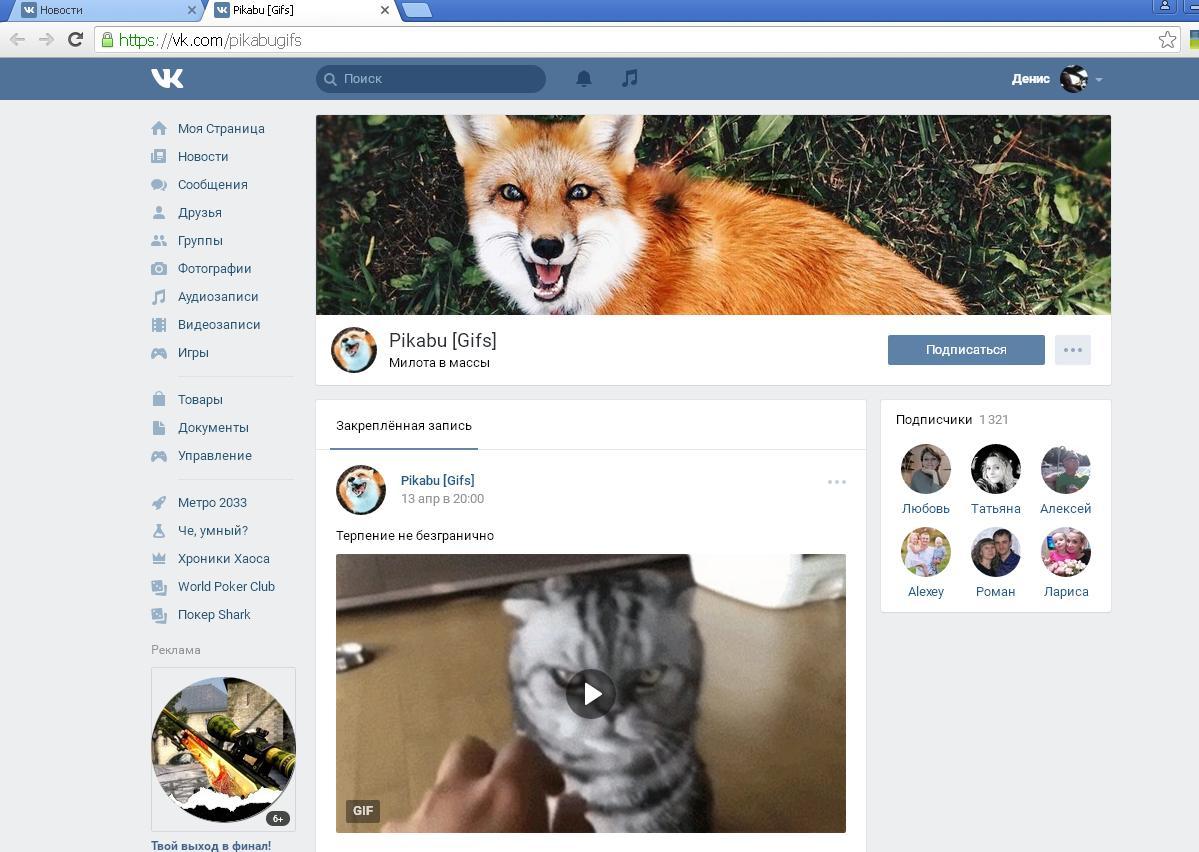Click the padlock icon in address bar
The image size is (1199, 852).
(107, 40)
